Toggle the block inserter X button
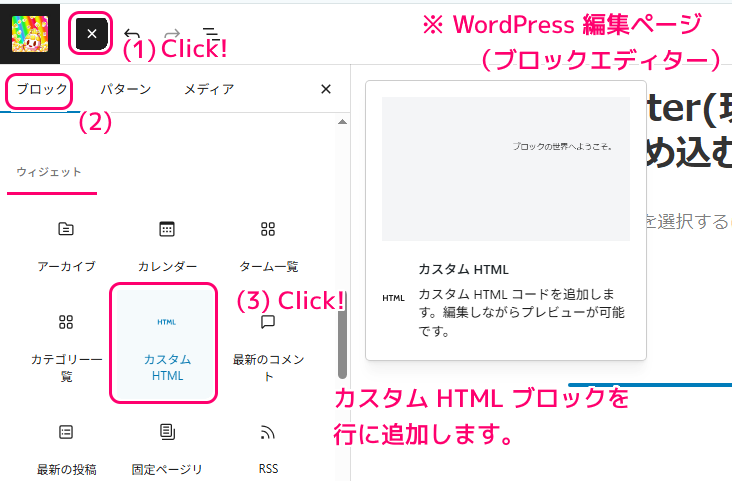 92,34
